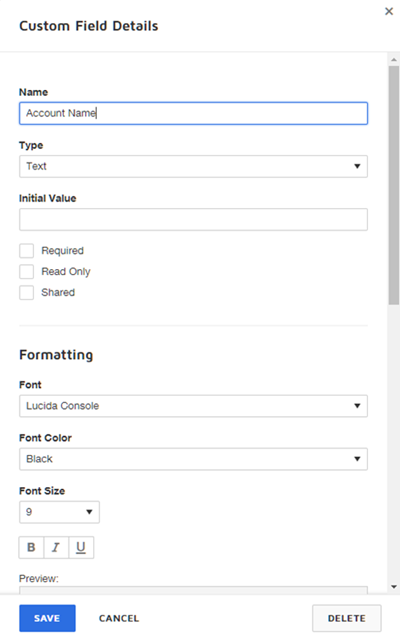Click the Initial Value label
This screenshot has width=400, height=640.
[47, 198]
